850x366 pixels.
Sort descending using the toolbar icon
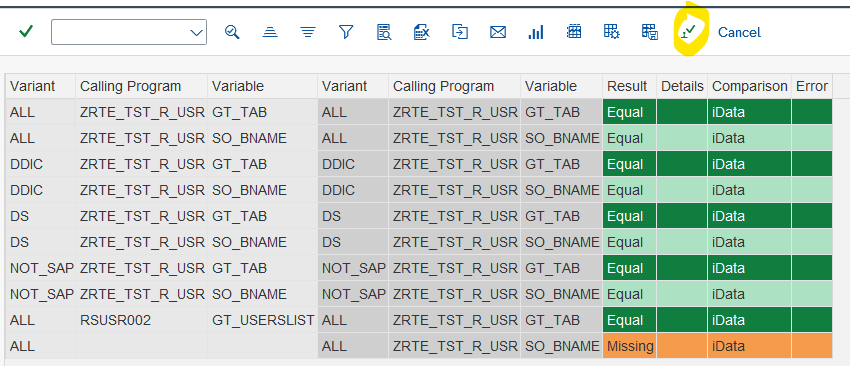tap(308, 32)
